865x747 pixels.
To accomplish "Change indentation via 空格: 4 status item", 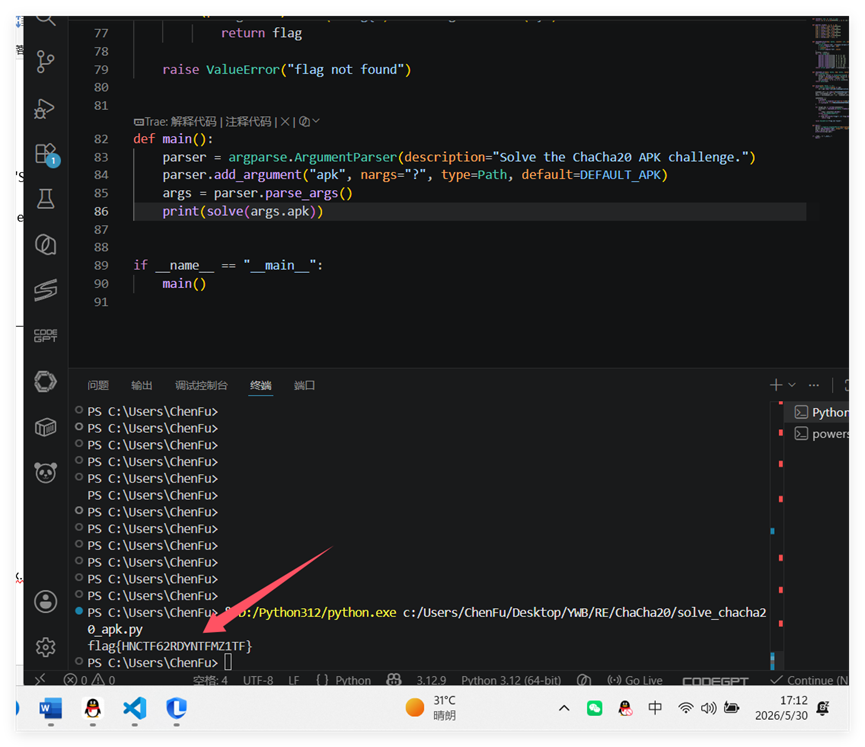I will (210, 680).
